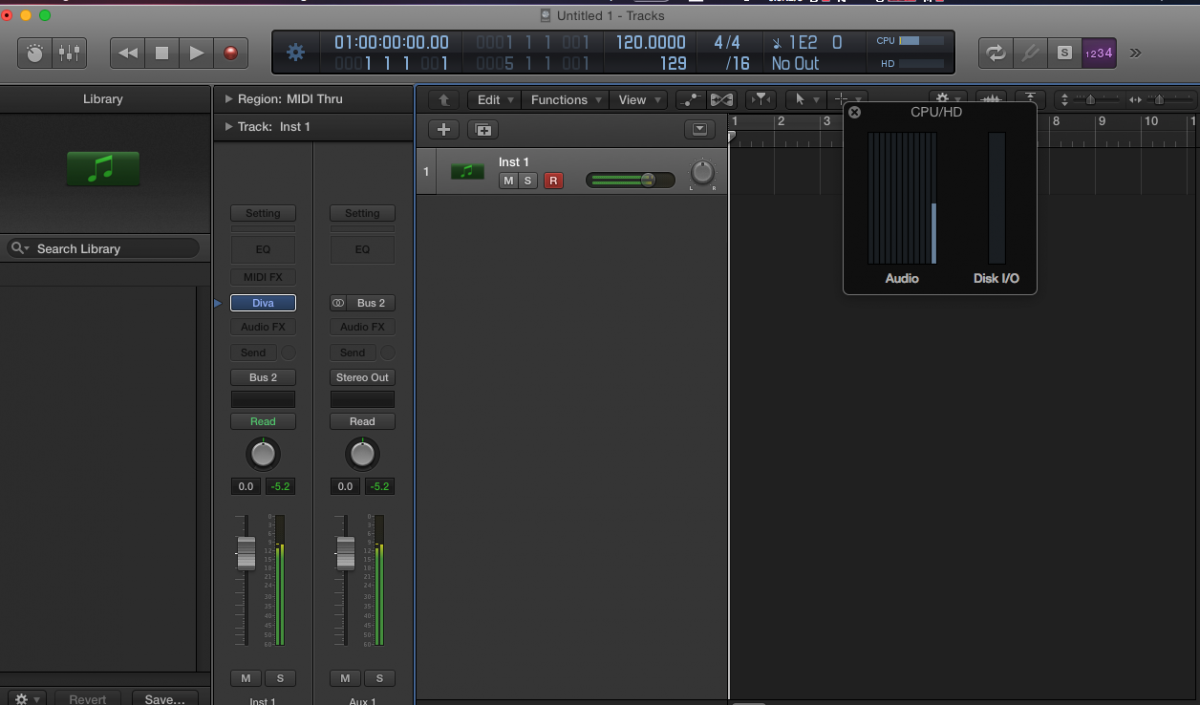The image size is (1200, 705).
Task: Open the View menu
Action: pos(640,100)
